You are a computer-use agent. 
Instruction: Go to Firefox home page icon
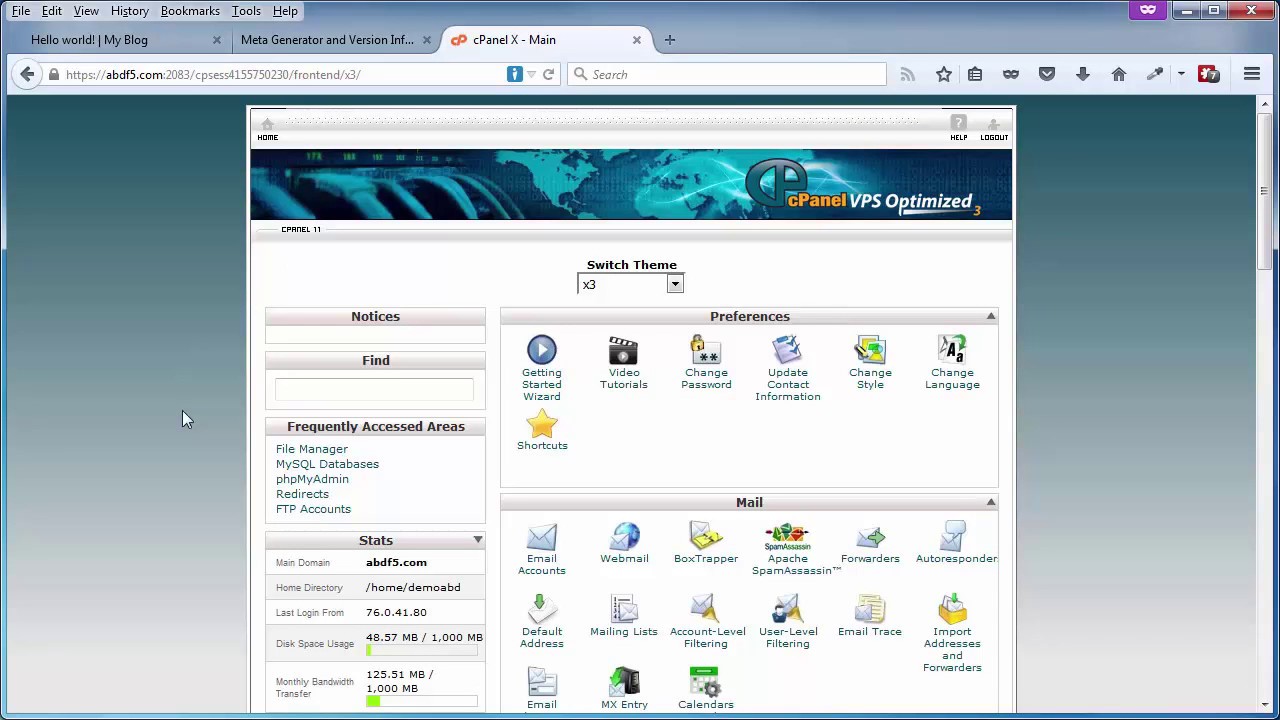(1119, 74)
